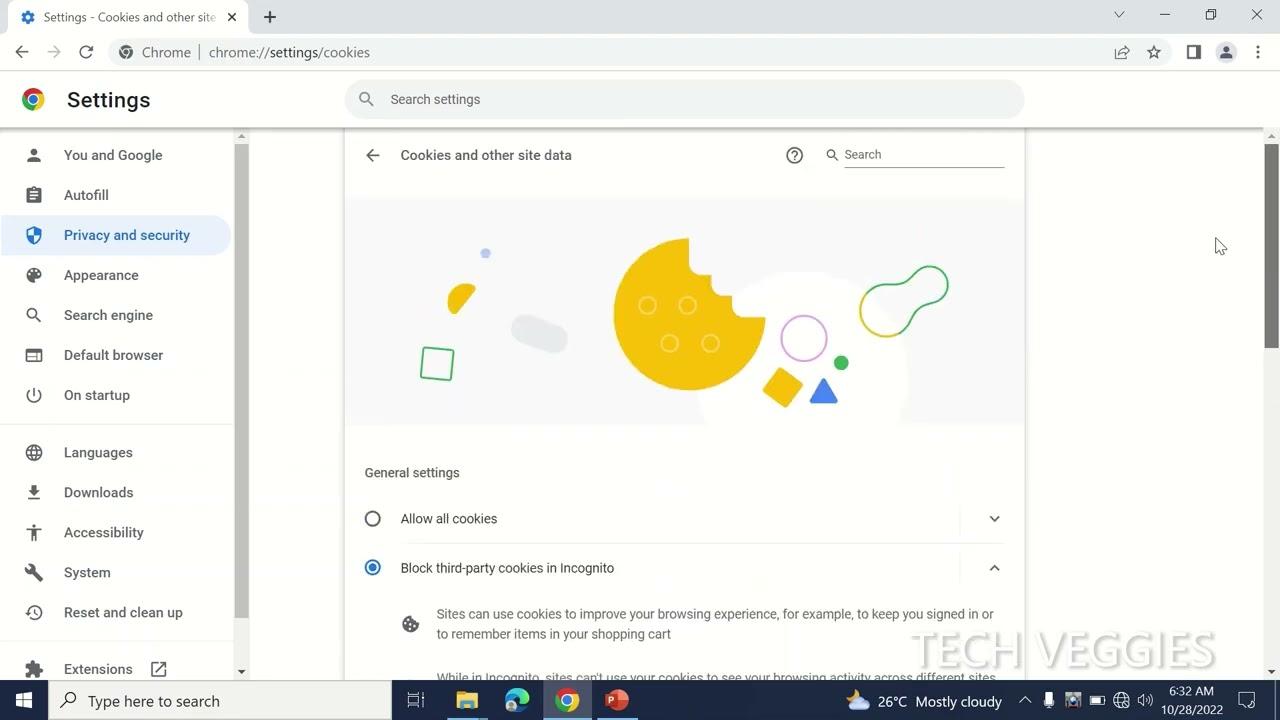Open the Windows Start menu
Viewport: 1280px width, 720px height.
(x=24, y=700)
